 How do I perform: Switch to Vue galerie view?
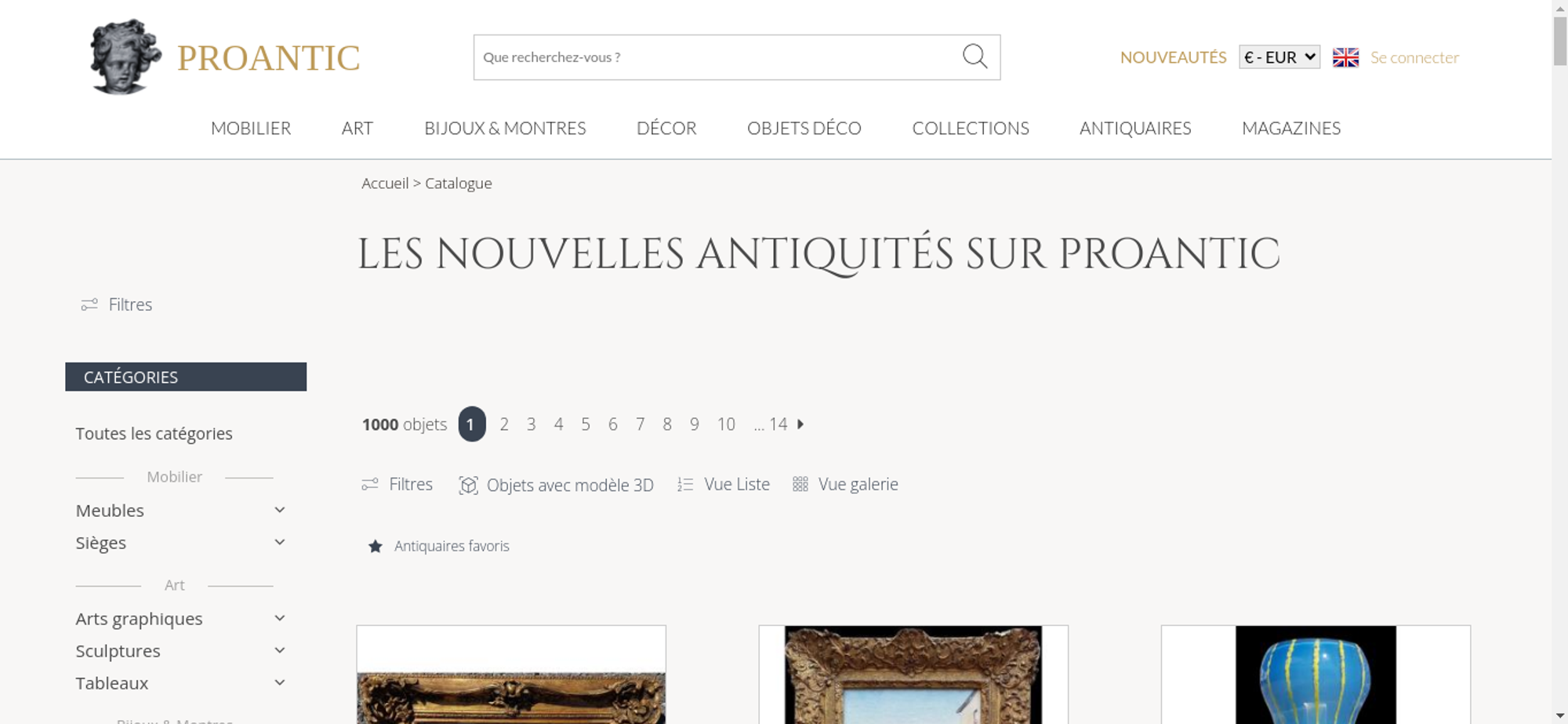845,485
